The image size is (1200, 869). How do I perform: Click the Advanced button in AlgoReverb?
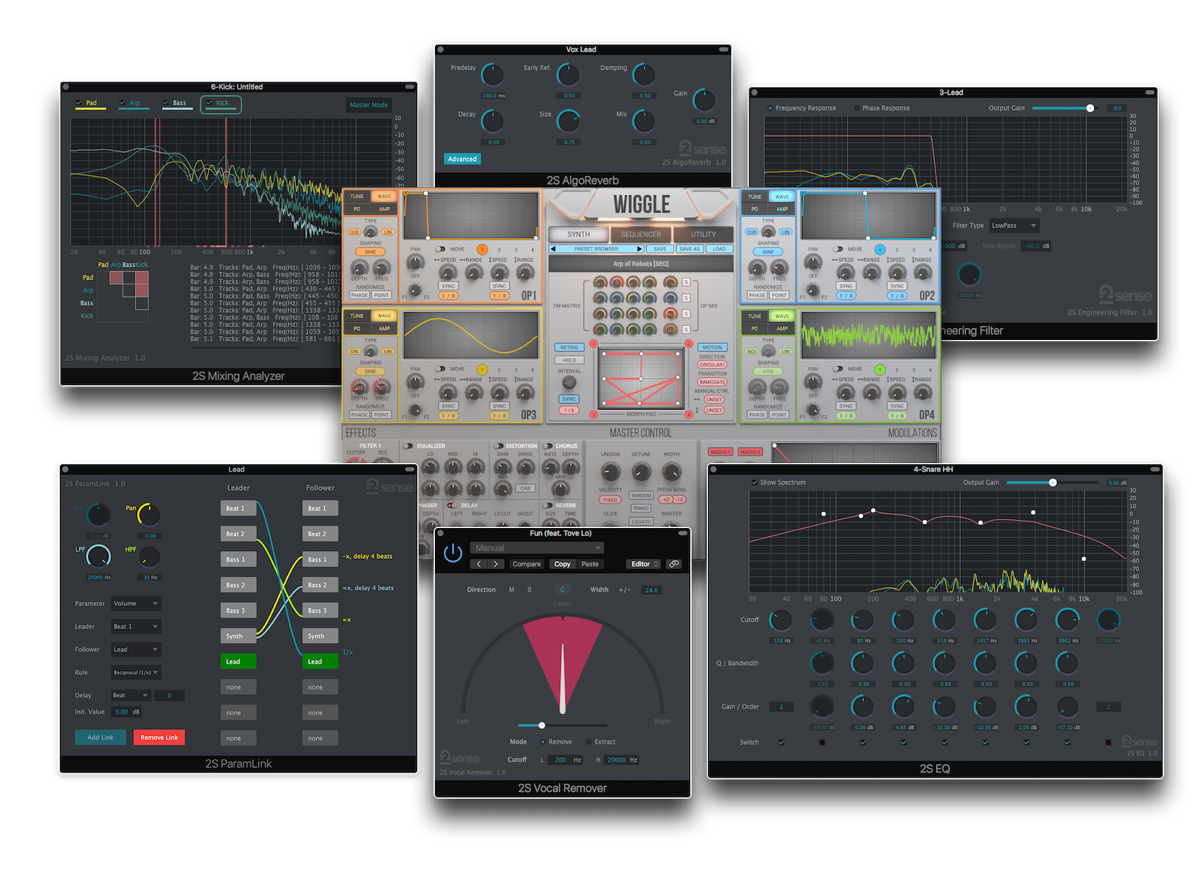click(462, 158)
